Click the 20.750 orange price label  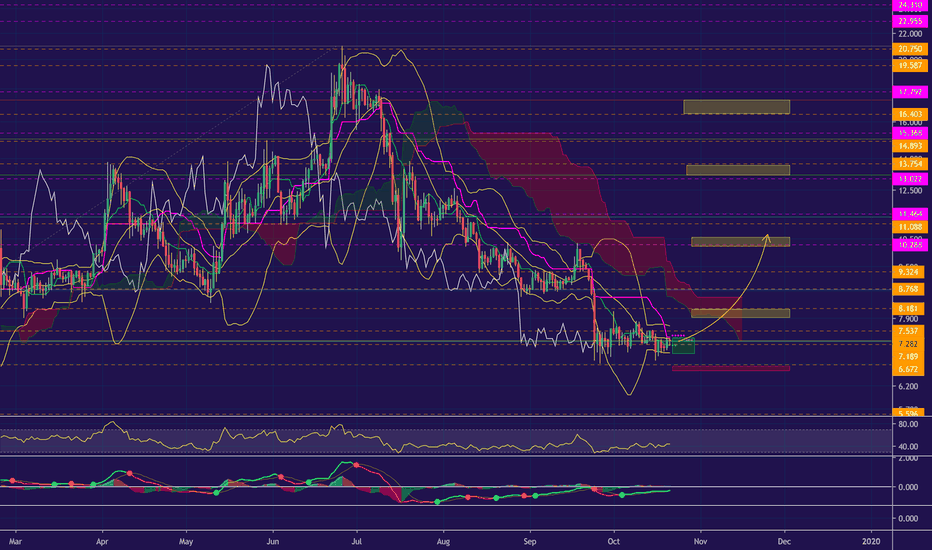tap(910, 49)
